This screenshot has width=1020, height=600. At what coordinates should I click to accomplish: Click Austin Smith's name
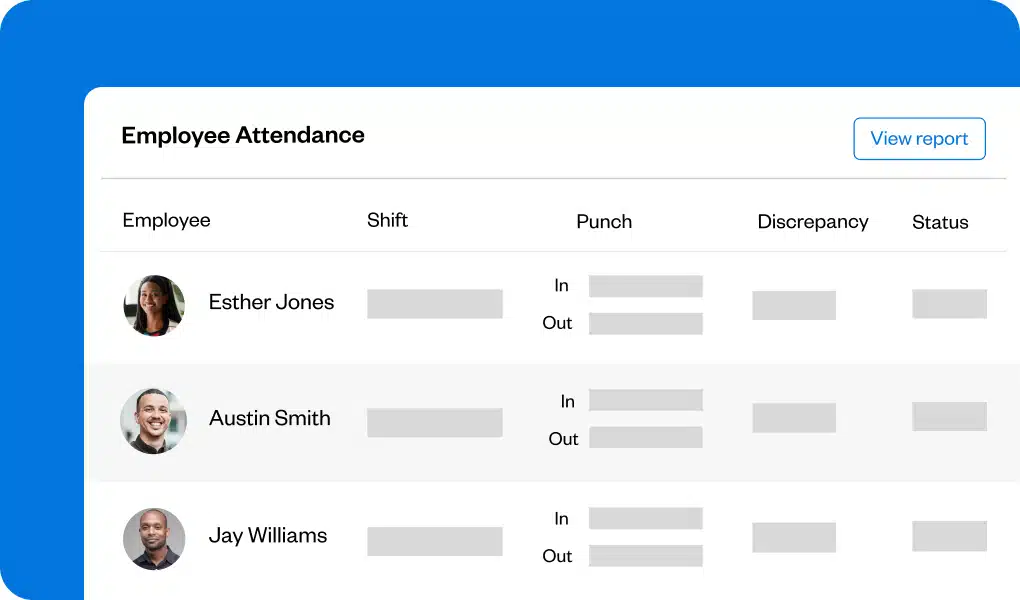point(269,418)
